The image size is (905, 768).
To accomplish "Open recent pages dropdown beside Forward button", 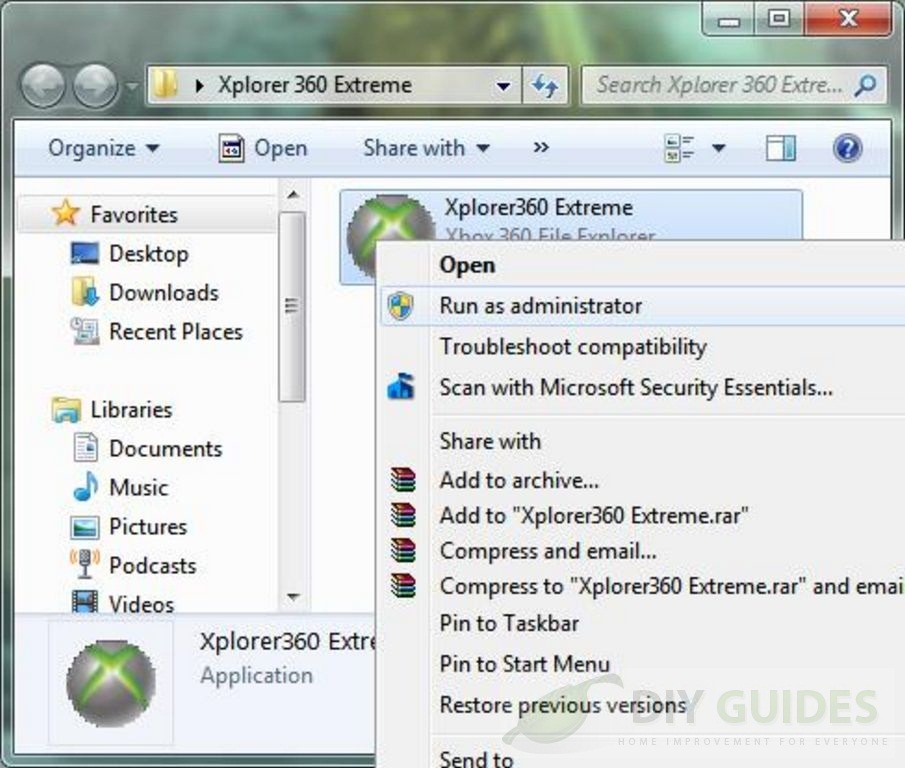I will pos(133,87).
